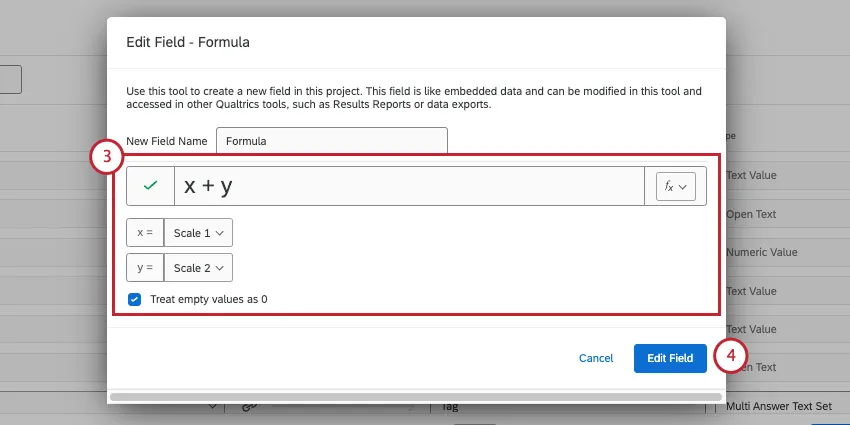Click the step 3 numbered marker

(x=105, y=157)
